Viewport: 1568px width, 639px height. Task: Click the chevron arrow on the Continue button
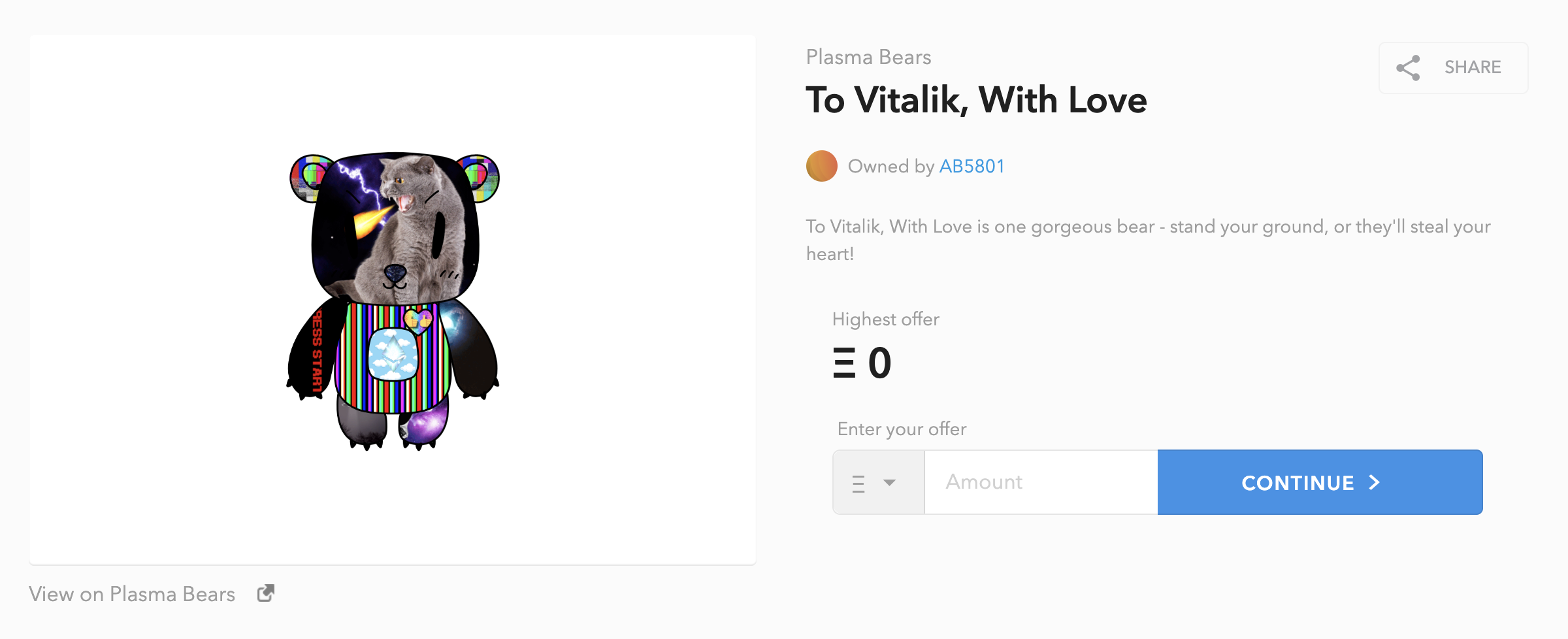1375,482
